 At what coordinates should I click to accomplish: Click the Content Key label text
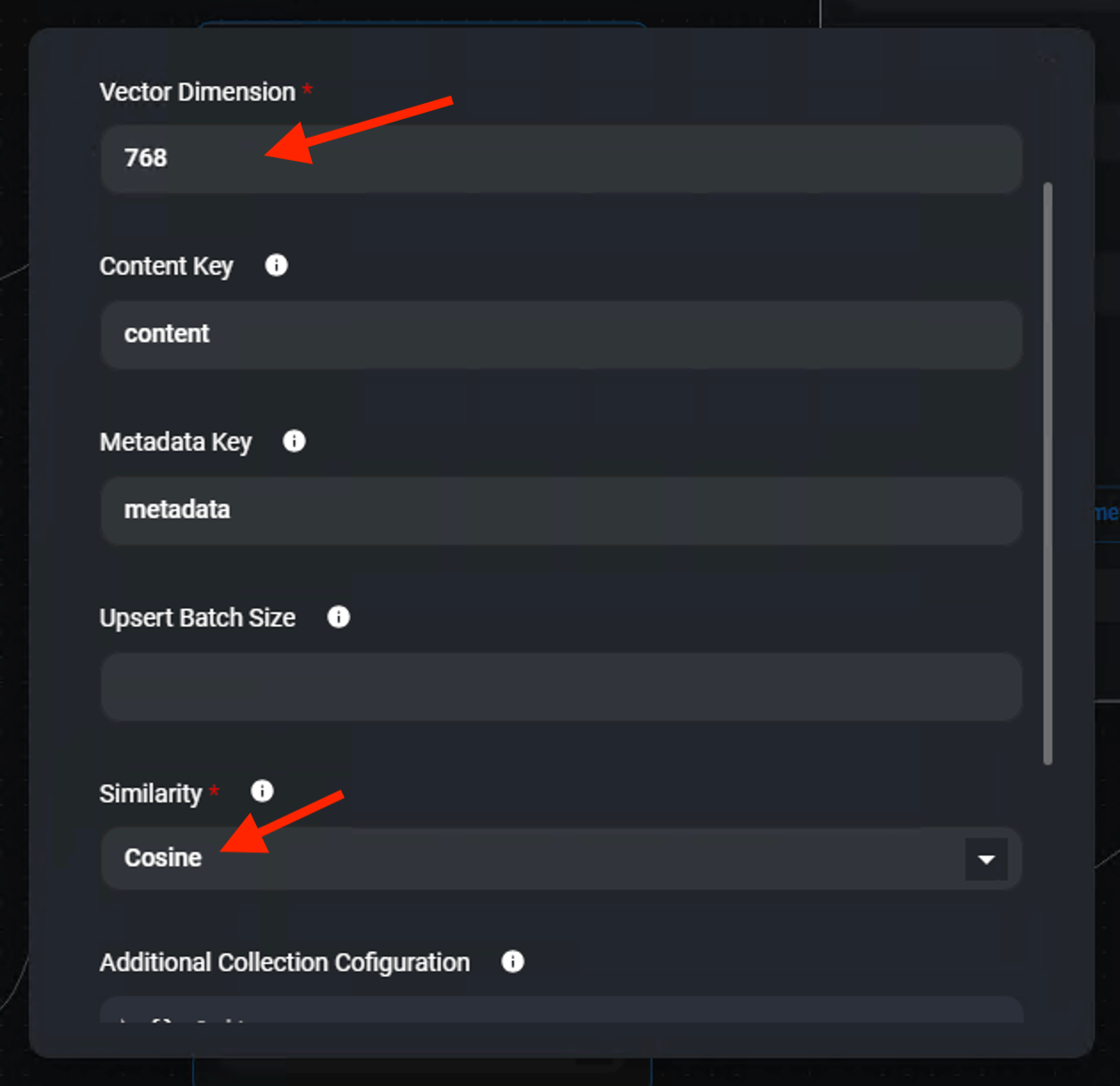tap(166, 267)
